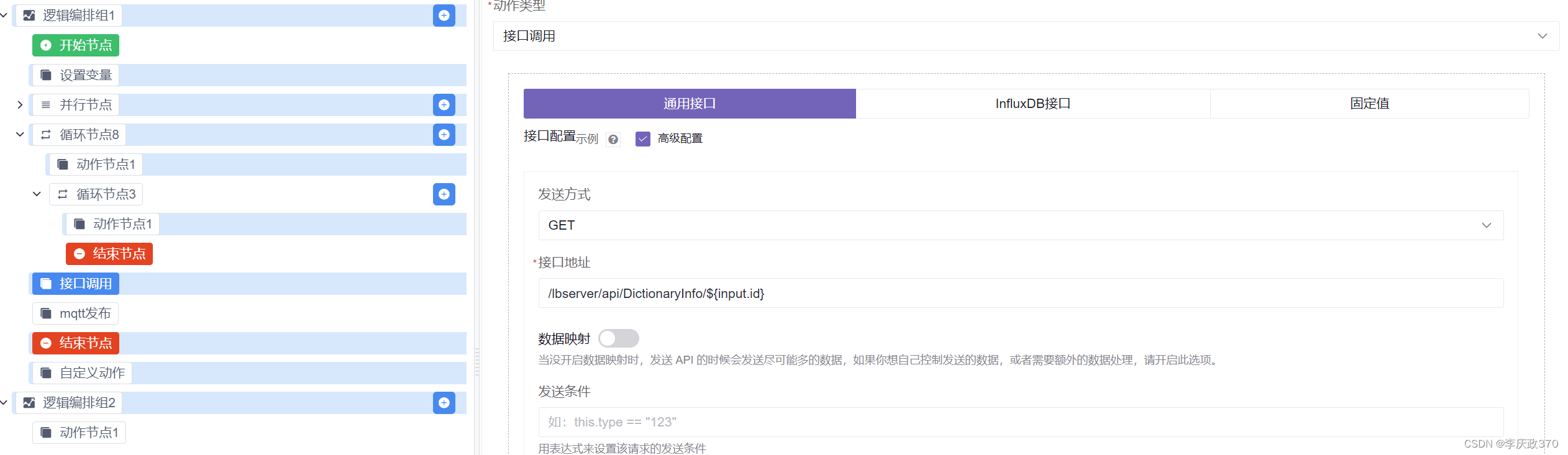This screenshot has width=1568, height=455.
Task: Click the action icon beside 设置变量
Action: point(46,75)
